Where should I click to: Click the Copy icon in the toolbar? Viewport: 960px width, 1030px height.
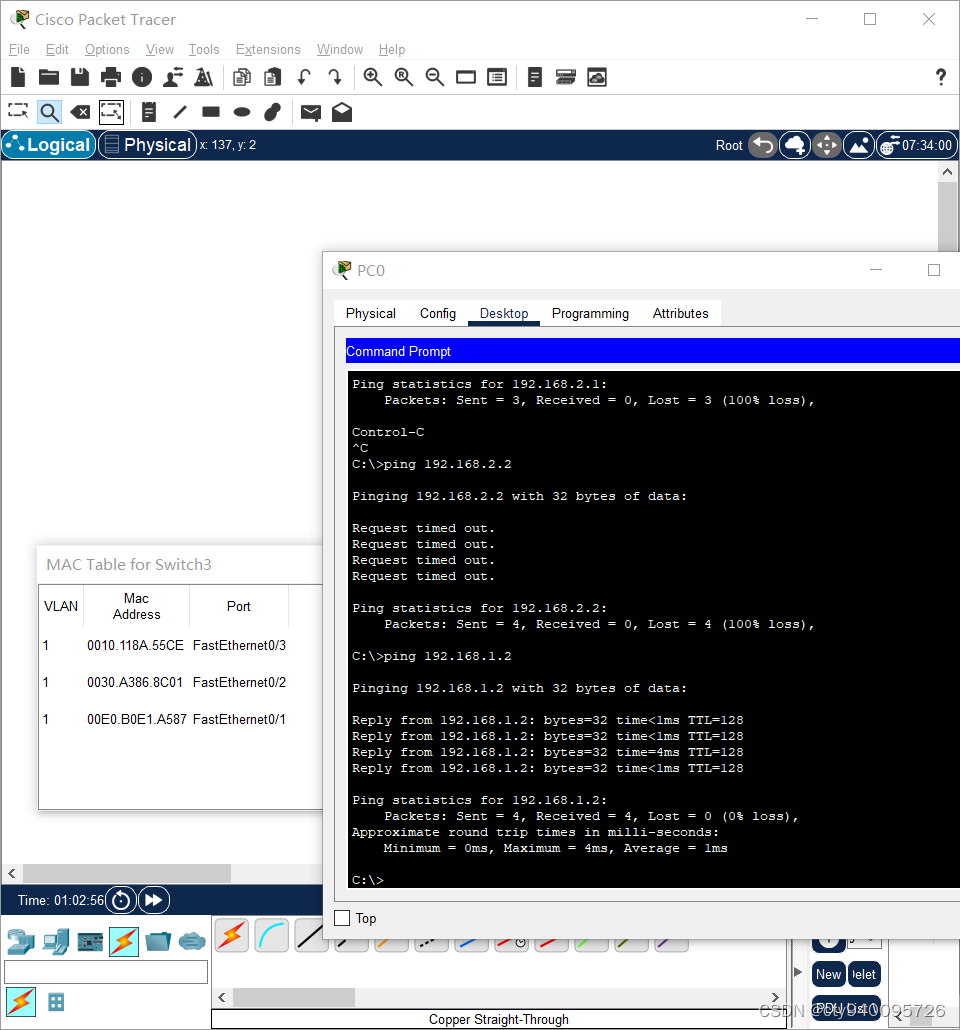pyautogui.click(x=242, y=78)
